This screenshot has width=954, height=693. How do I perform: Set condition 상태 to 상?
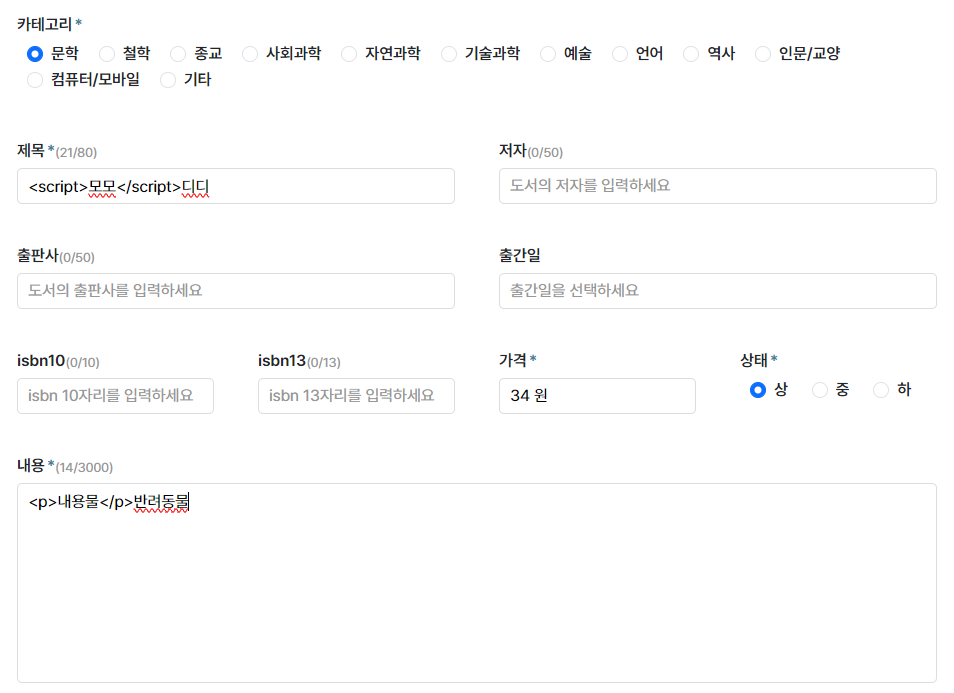[758, 390]
